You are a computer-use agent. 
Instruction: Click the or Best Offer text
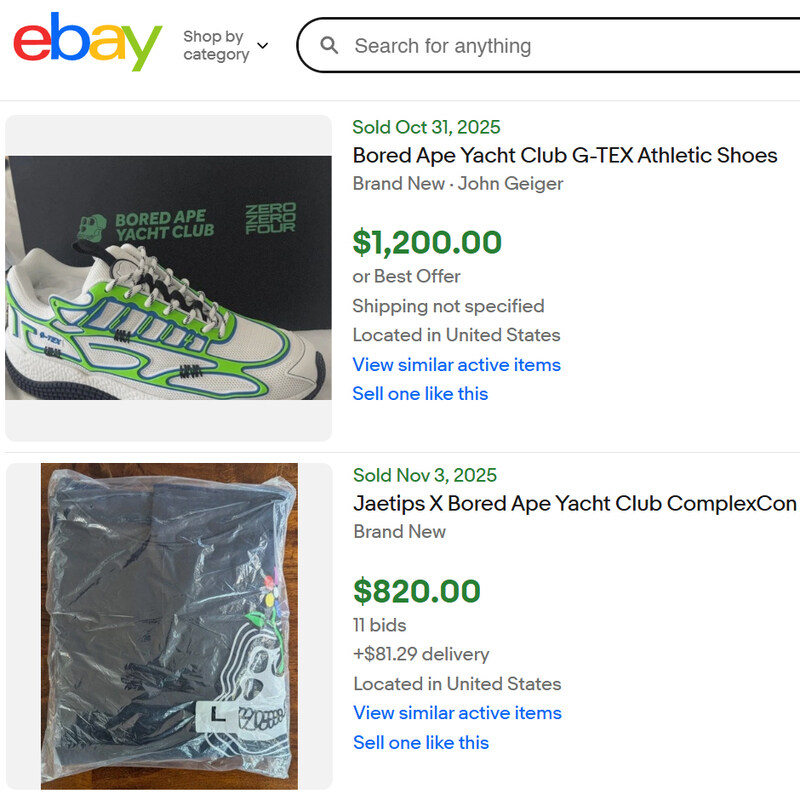pos(406,276)
